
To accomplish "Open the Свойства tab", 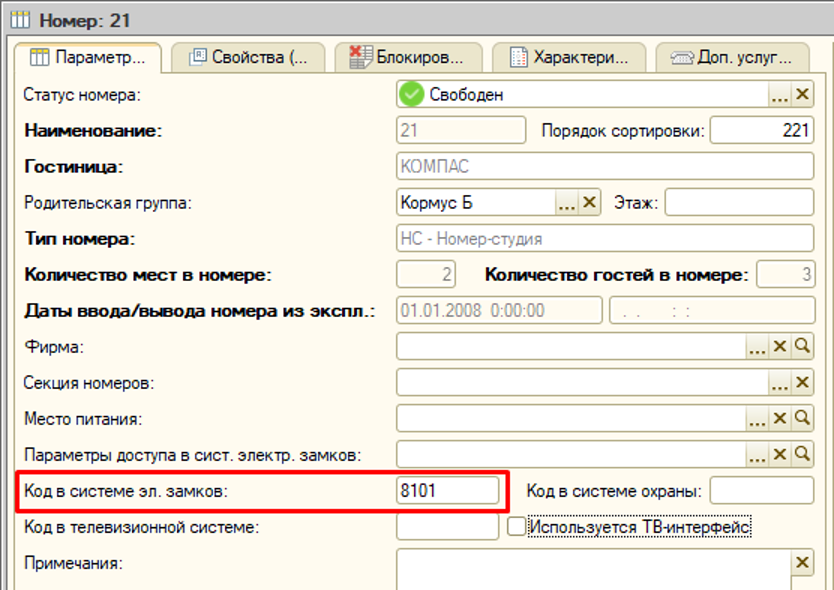I will tap(248, 57).
